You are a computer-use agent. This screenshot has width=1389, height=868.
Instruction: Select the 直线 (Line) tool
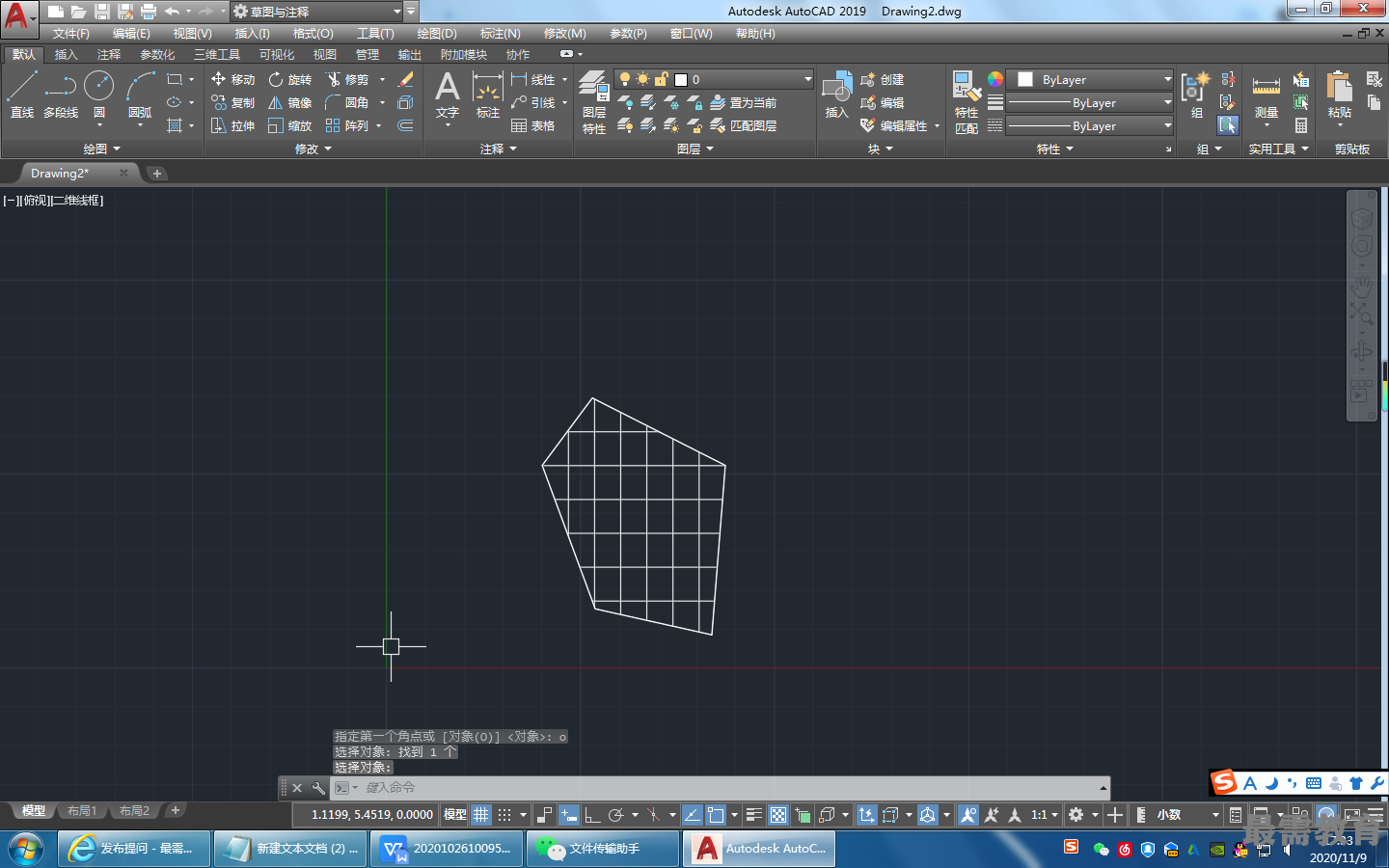pyautogui.click(x=22, y=95)
